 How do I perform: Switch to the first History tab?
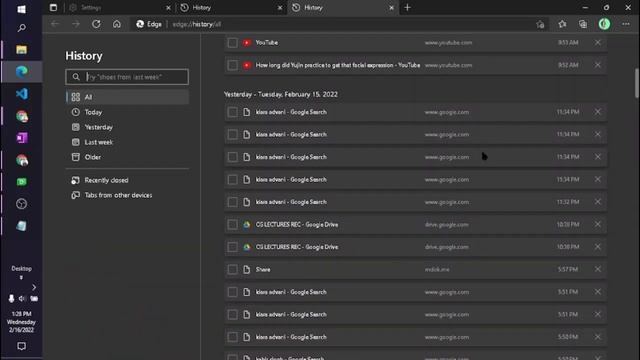tap(231, 8)
